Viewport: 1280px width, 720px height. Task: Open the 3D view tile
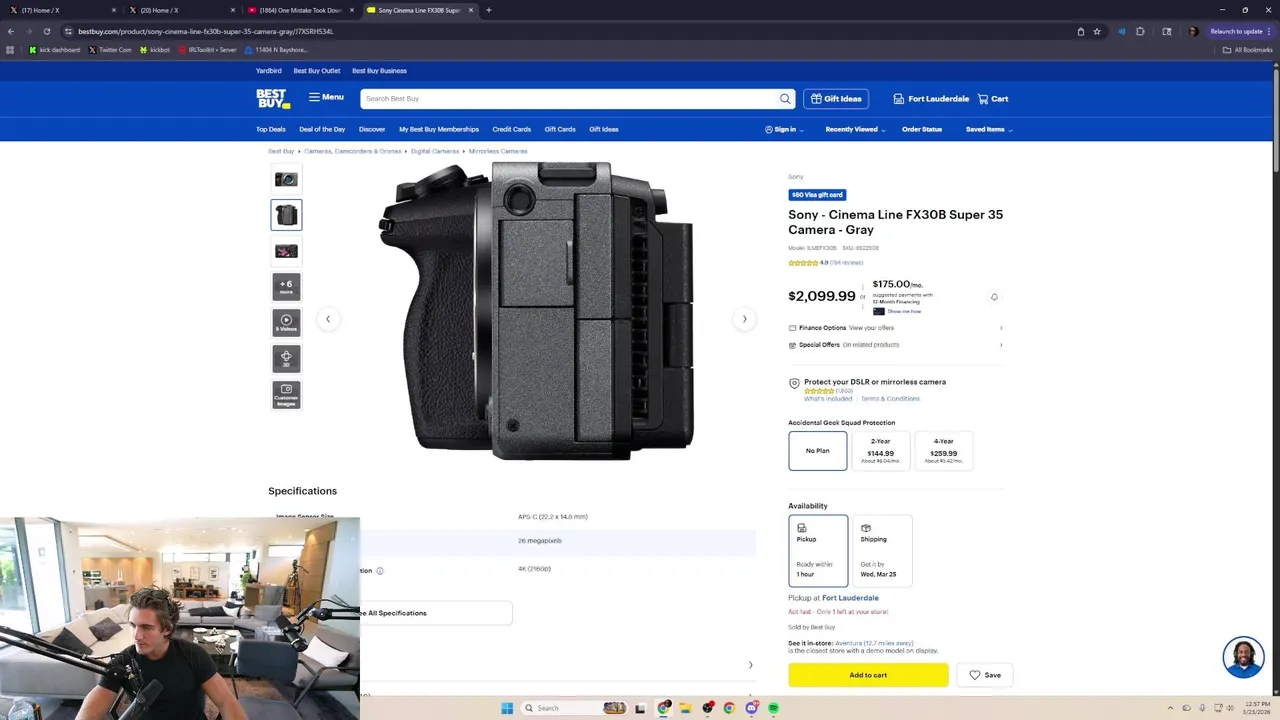tap(286, 358)
